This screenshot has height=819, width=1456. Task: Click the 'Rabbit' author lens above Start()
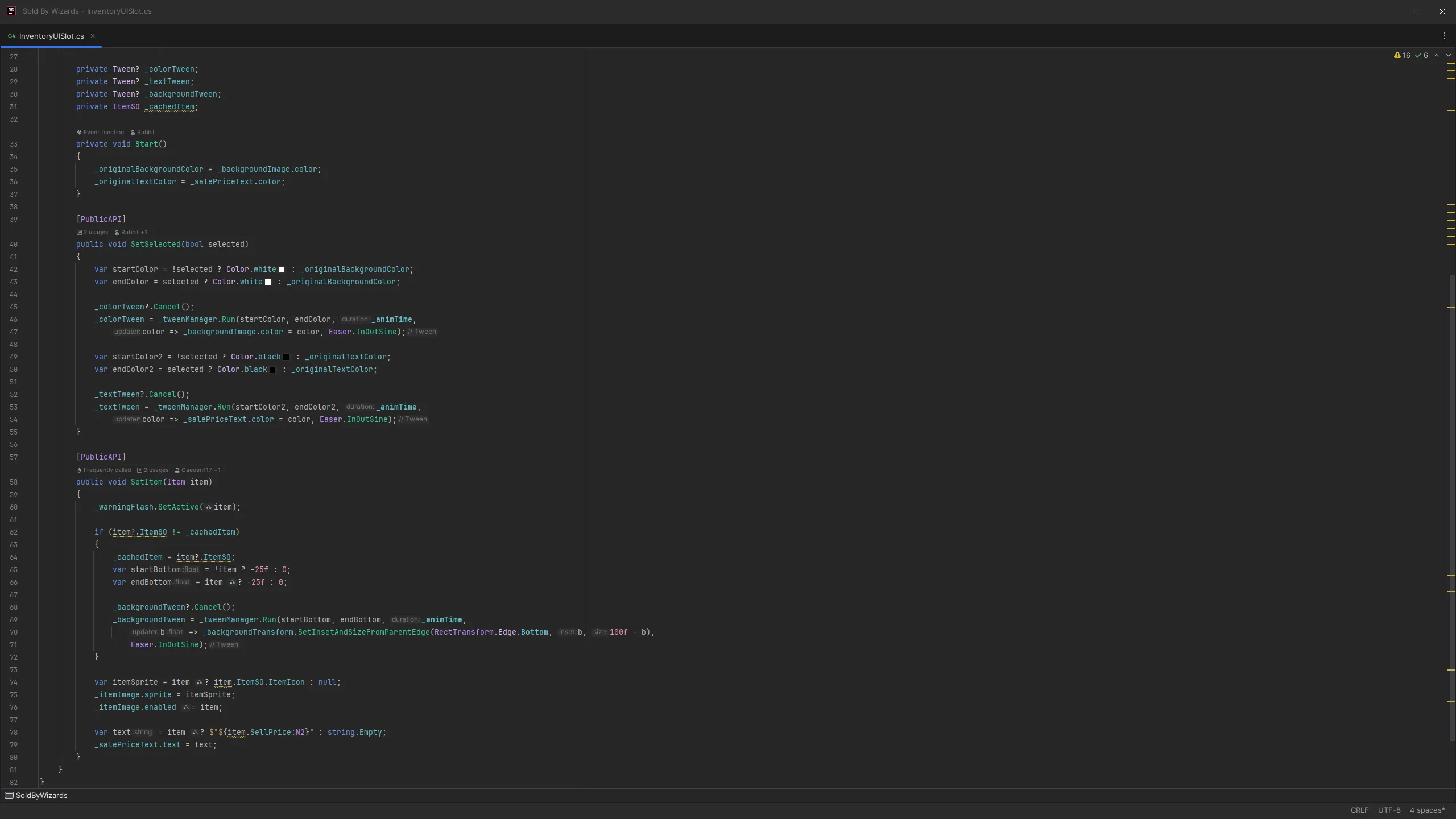[143, 132]
